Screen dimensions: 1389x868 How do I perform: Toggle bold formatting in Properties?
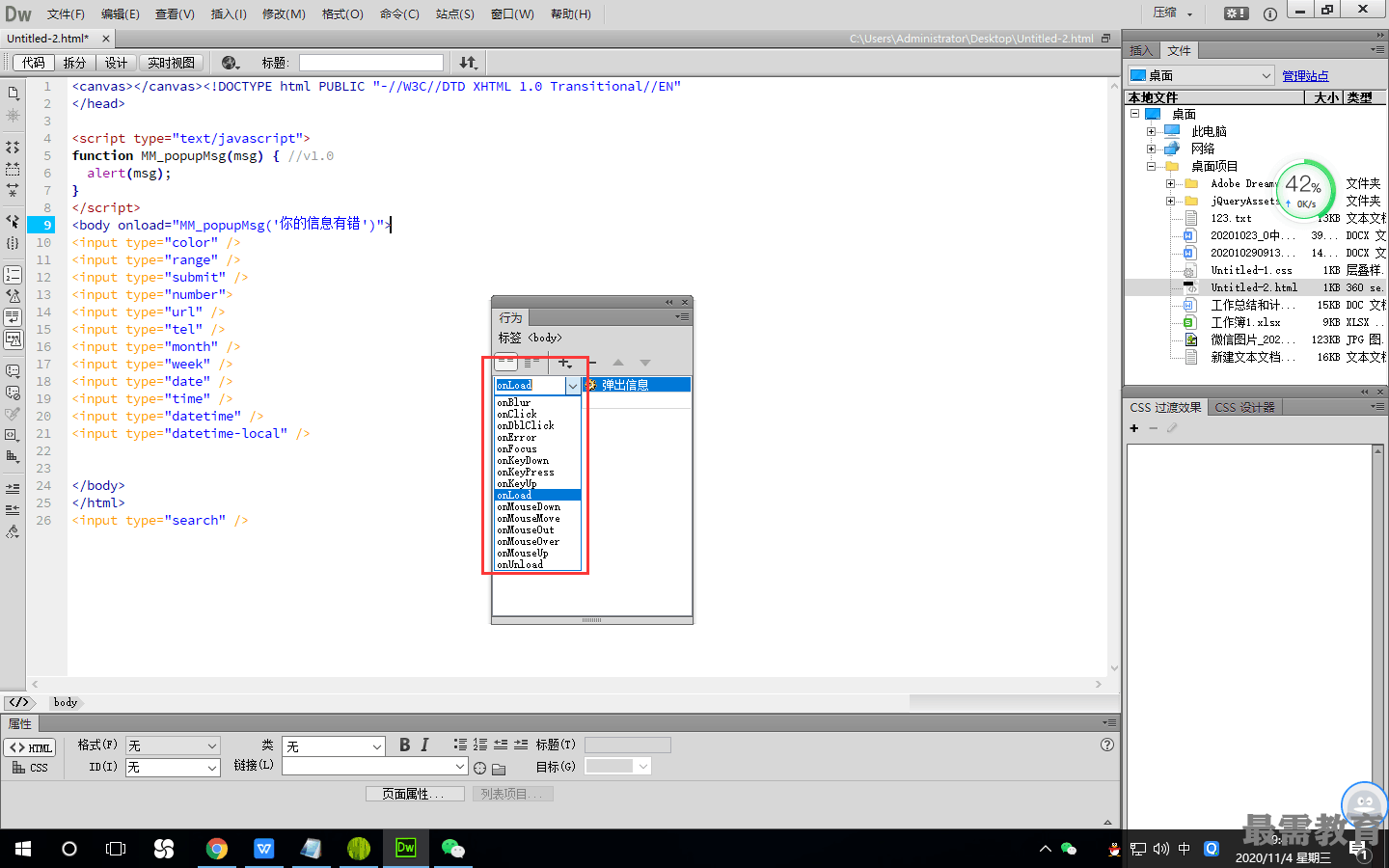404,745
